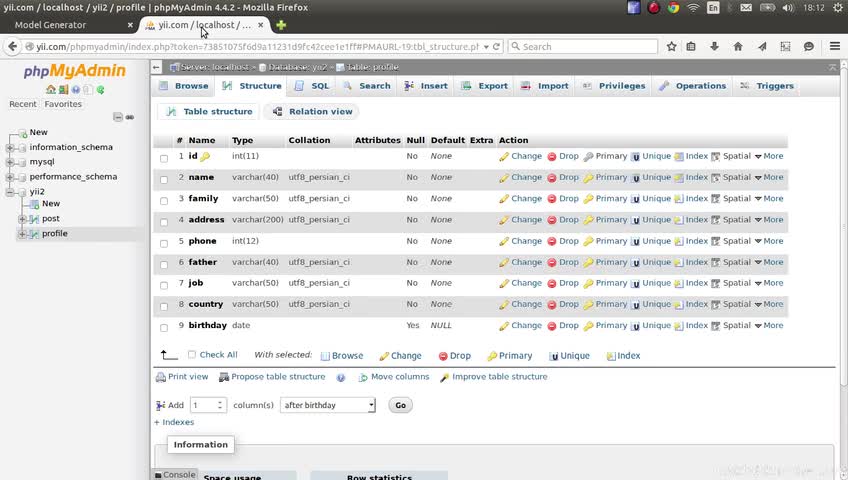Open the Export tab
The height and width of the screenshot is (480, 848).
pos(485,86)
